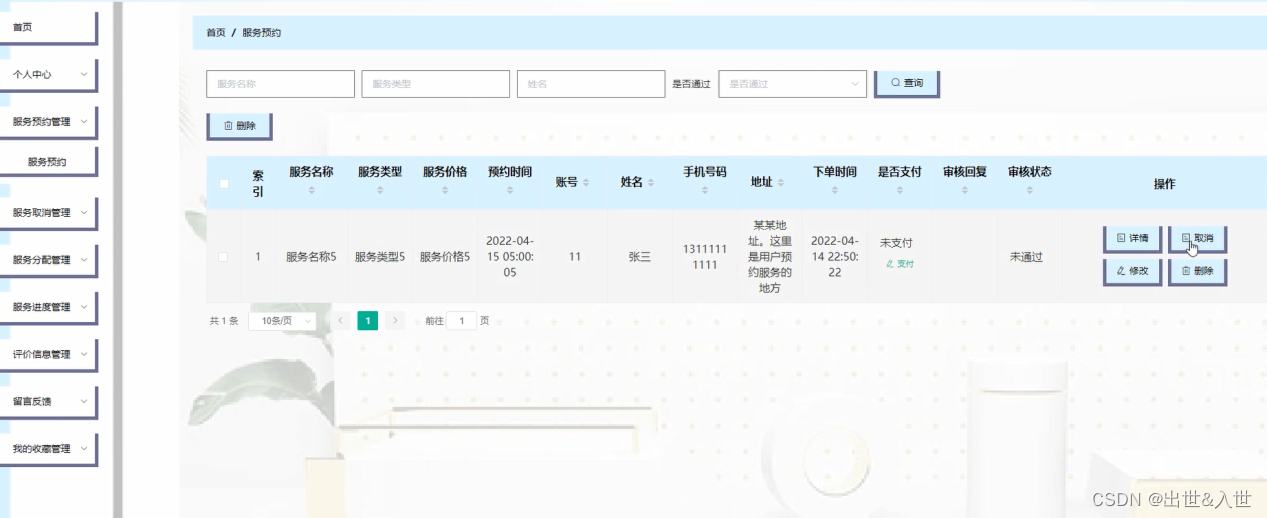The image size is (1267, 518).
Task: Click the 张三 name cell
Action: (x=640, y=257)
